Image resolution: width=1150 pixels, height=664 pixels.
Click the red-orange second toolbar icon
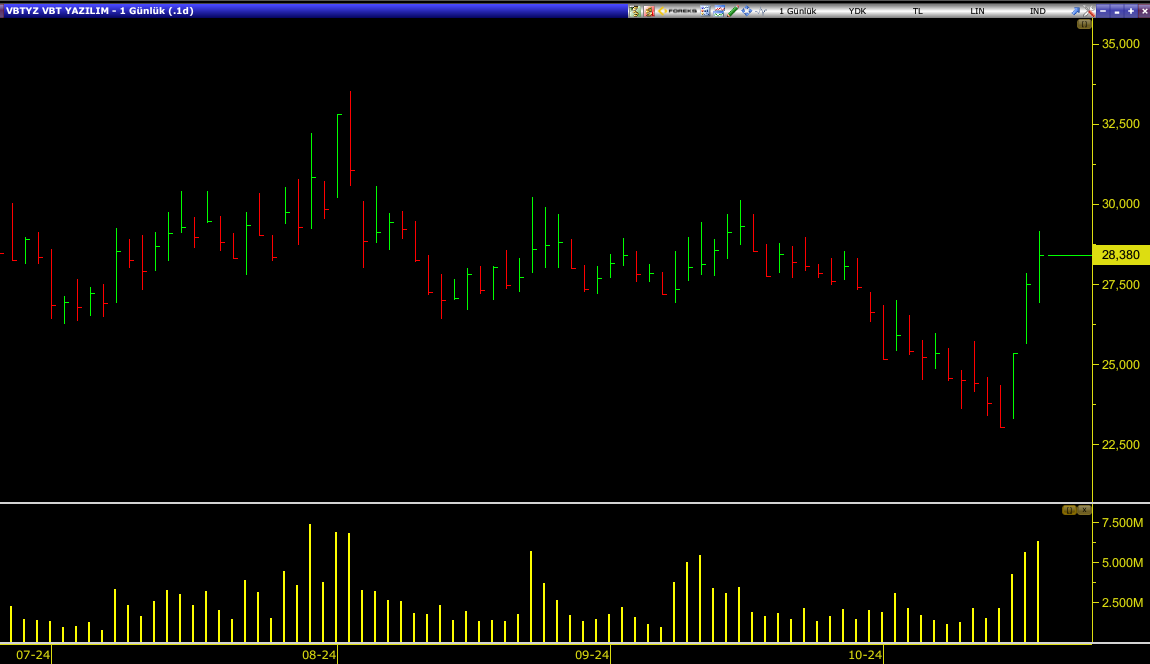pyautogui.click(x=649, y=11)
